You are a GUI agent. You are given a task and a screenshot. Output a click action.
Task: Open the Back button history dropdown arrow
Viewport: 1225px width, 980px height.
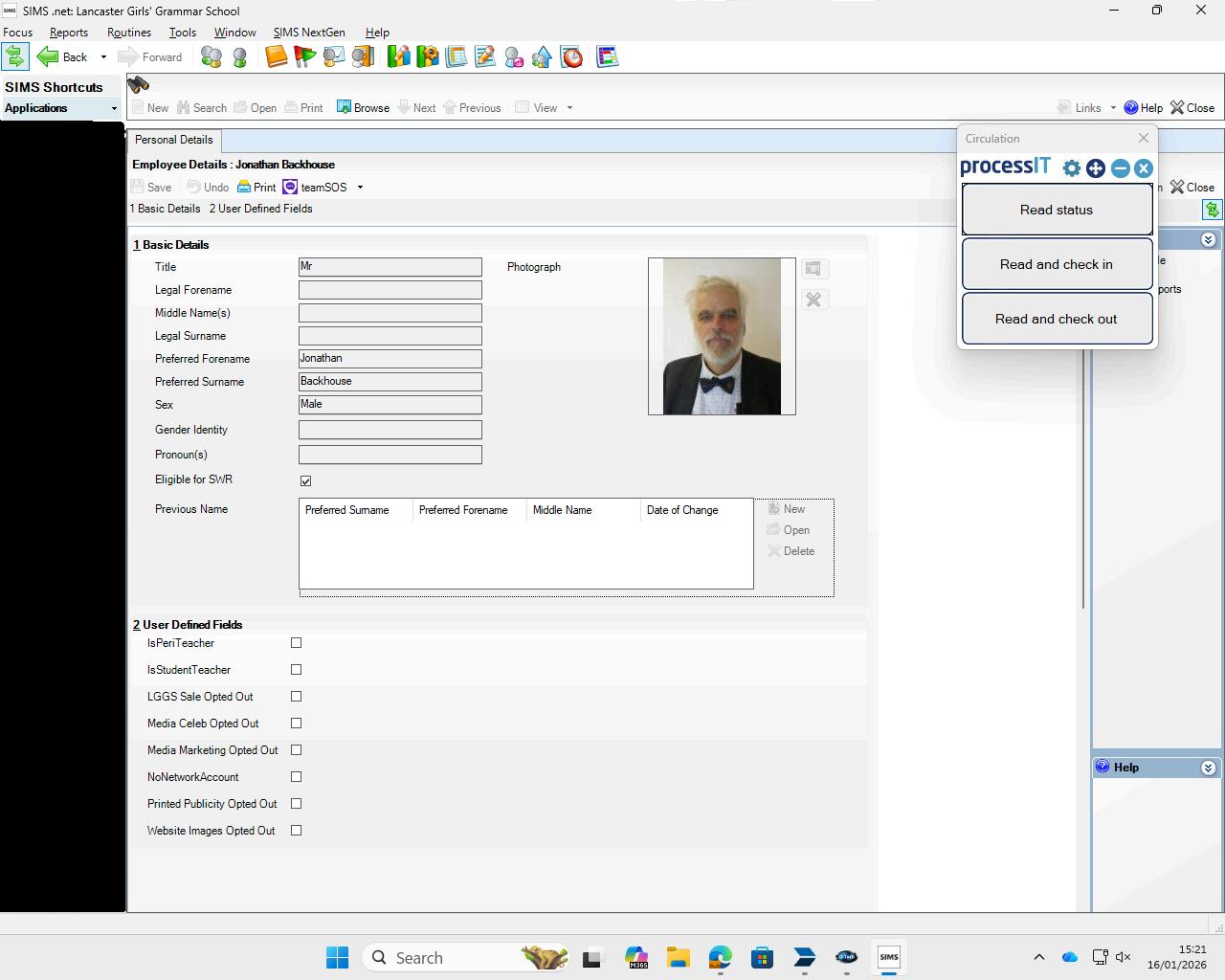pos(103,57)
